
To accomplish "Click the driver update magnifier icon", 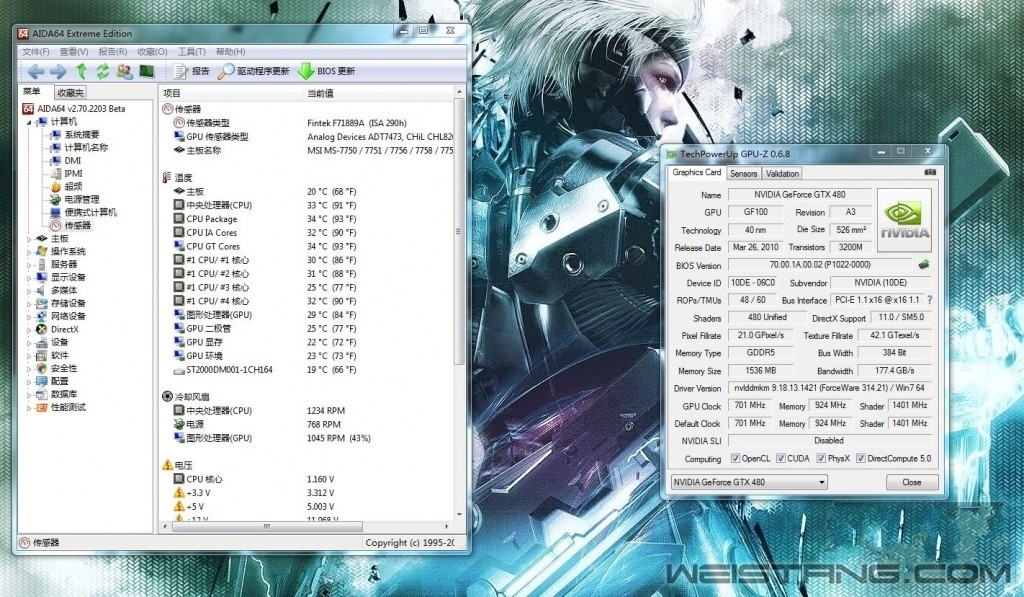I will click(227, 71).
